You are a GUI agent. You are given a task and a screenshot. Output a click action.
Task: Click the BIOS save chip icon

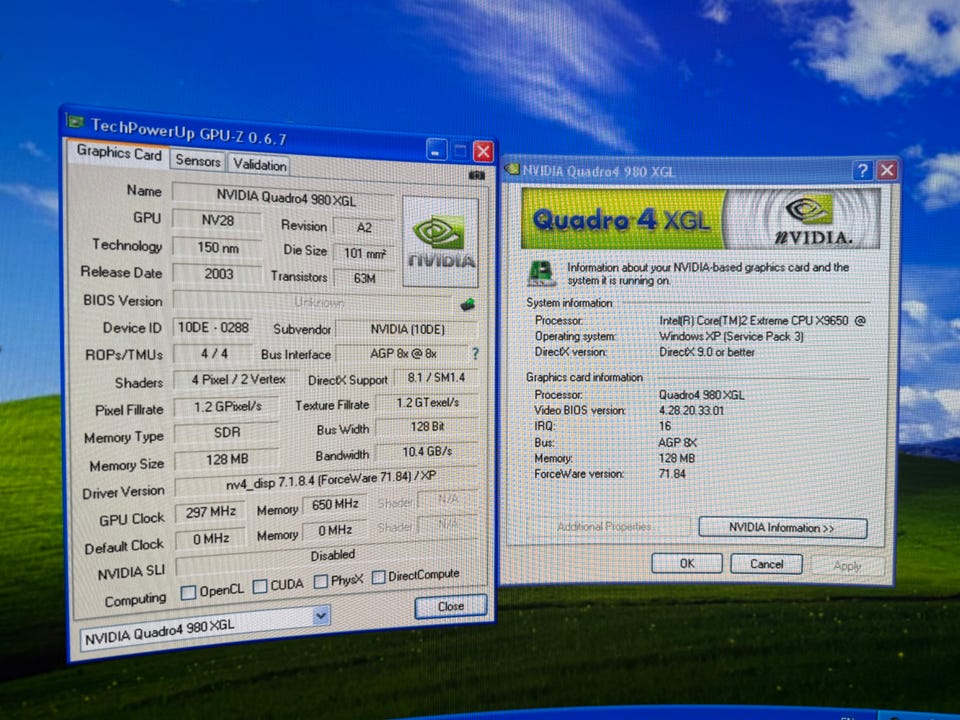(466, 304)
